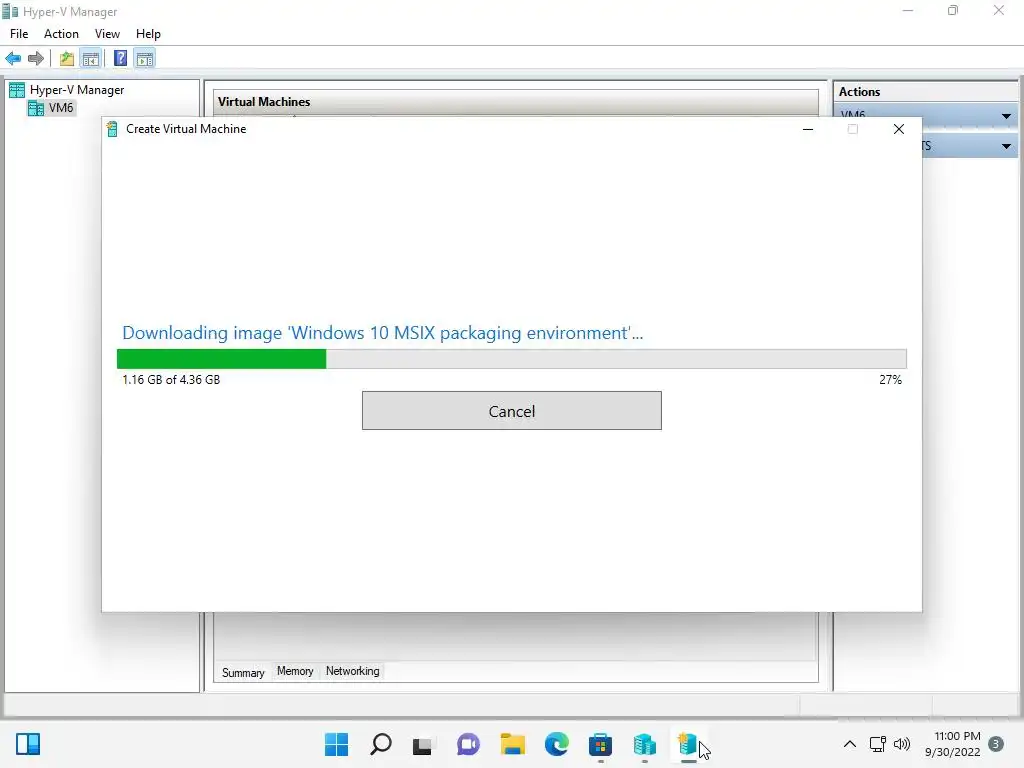Image resolution: width=1024 pixels, height=768 pixels.
Task: Cancel the image download
Action: click(x=511, y=411)
